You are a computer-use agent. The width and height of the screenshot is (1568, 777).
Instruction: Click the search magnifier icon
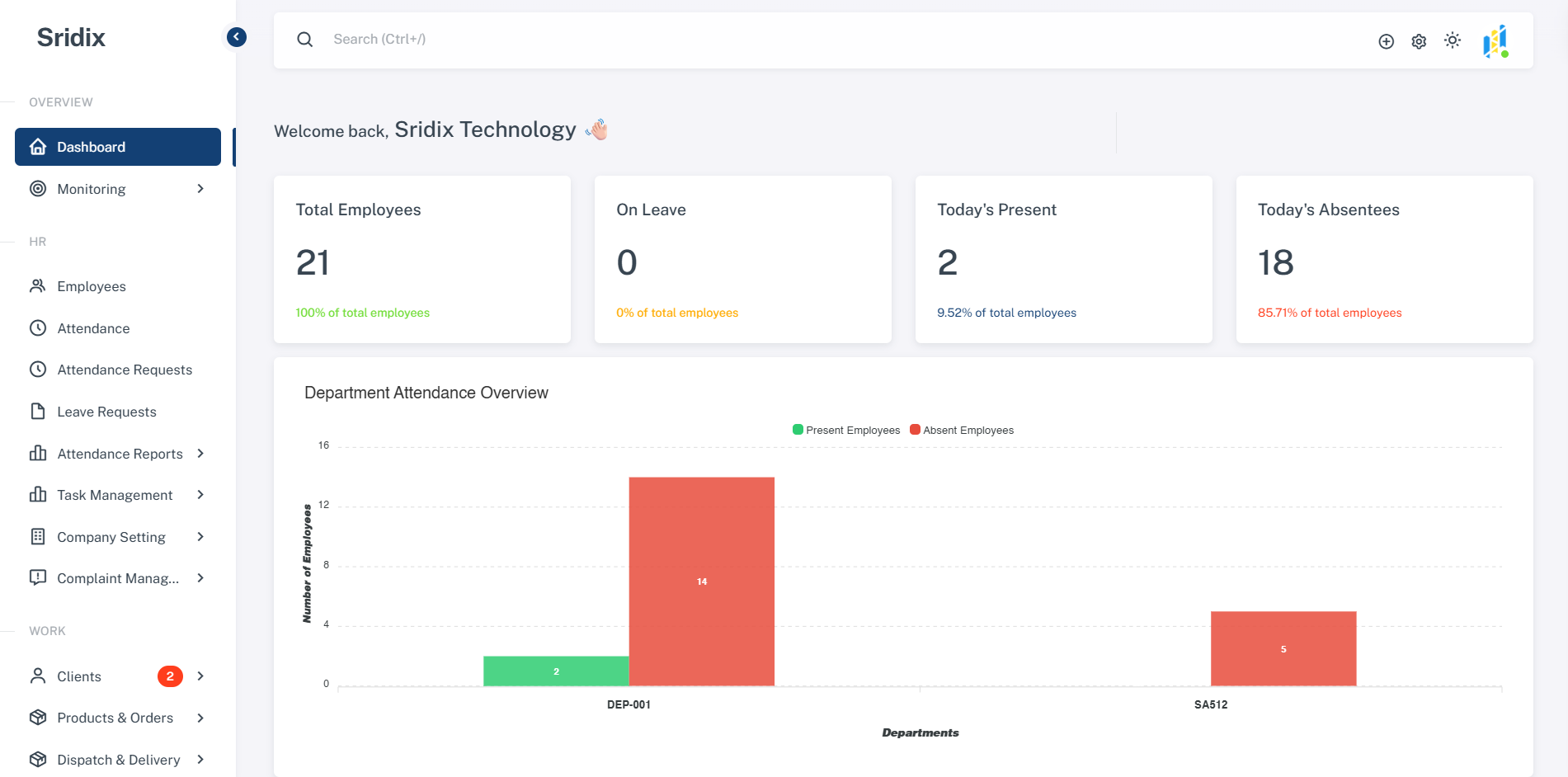pos(305,40)
